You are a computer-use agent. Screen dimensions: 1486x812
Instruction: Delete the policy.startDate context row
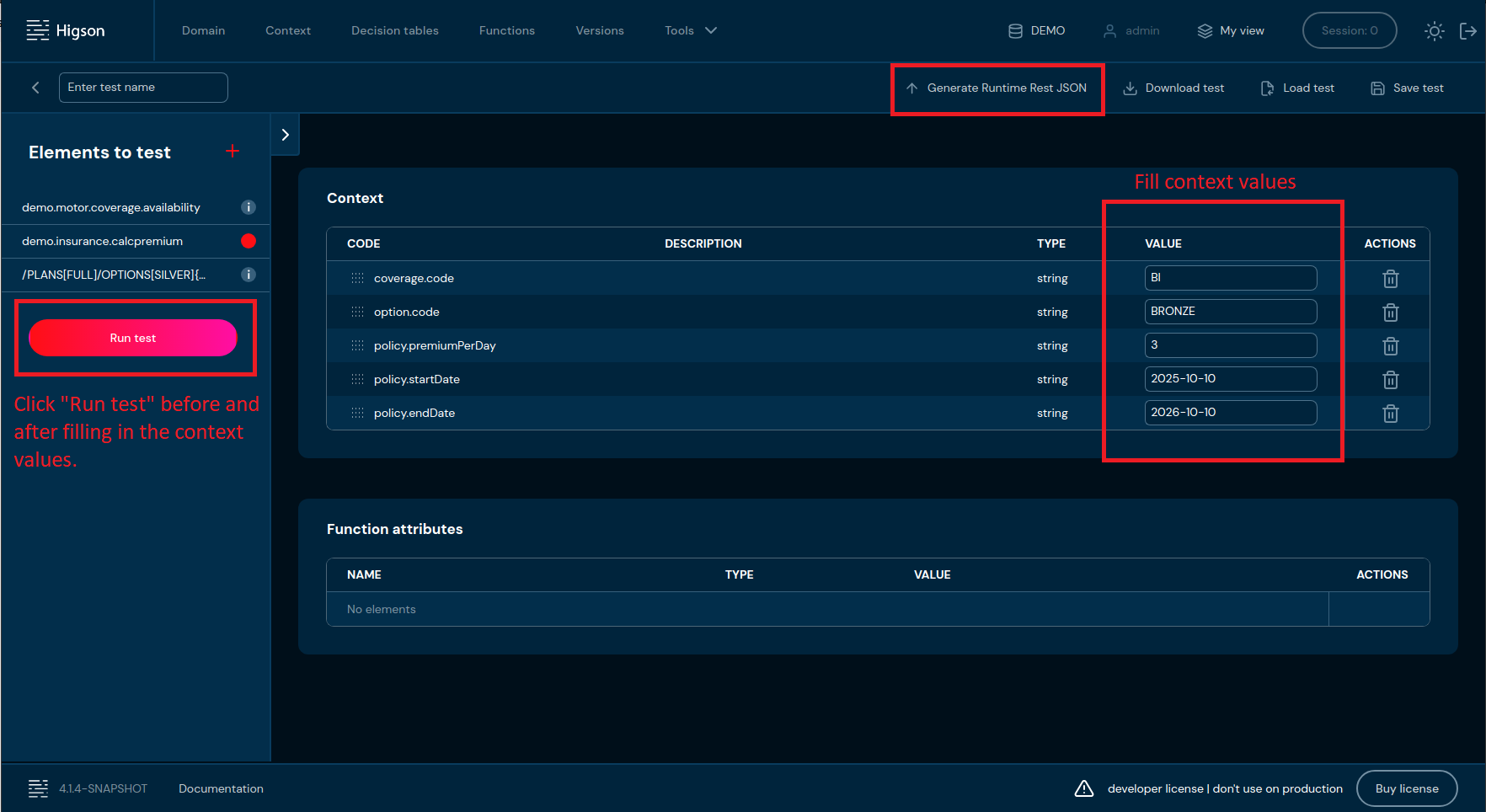(x=1391, y=379)
